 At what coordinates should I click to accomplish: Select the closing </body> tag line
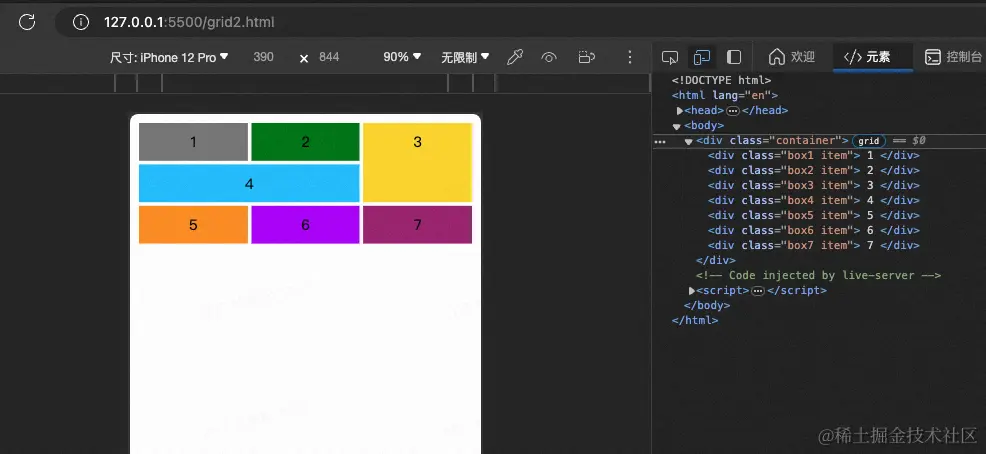point(707,306)
